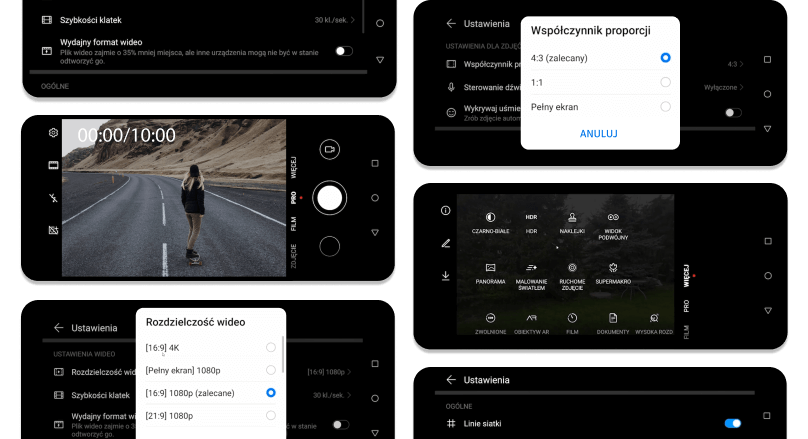
Task: Select the 1:1 aspect ratio radio
Action: [665, 82]
